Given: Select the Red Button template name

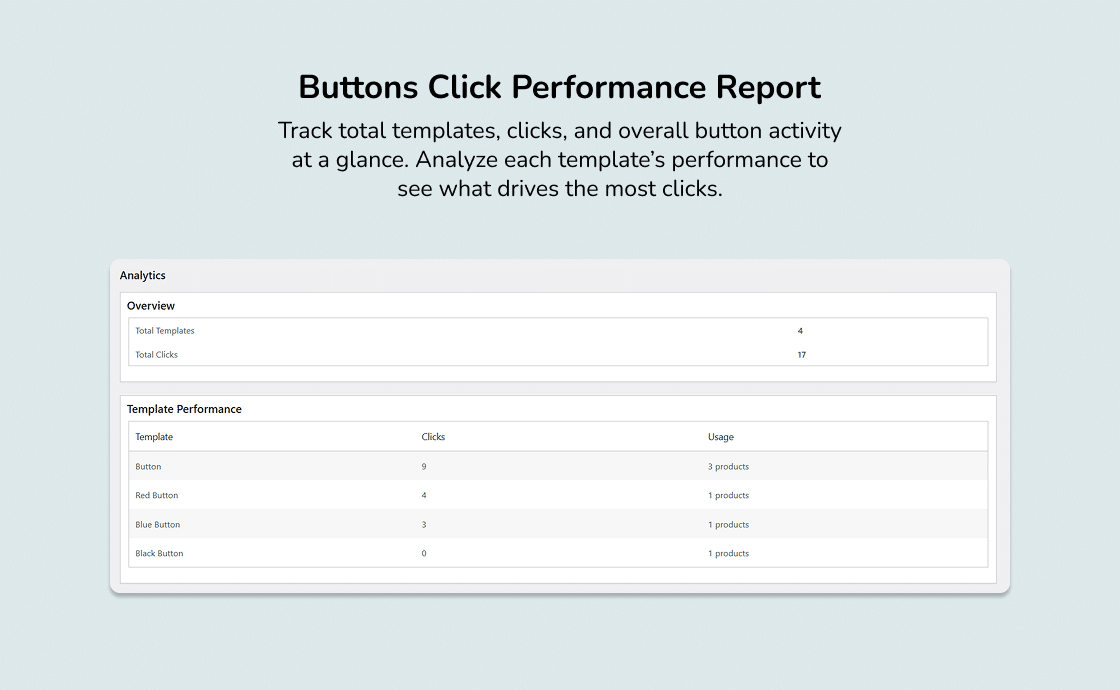Looking at the screenshot, I should point(156,495).
